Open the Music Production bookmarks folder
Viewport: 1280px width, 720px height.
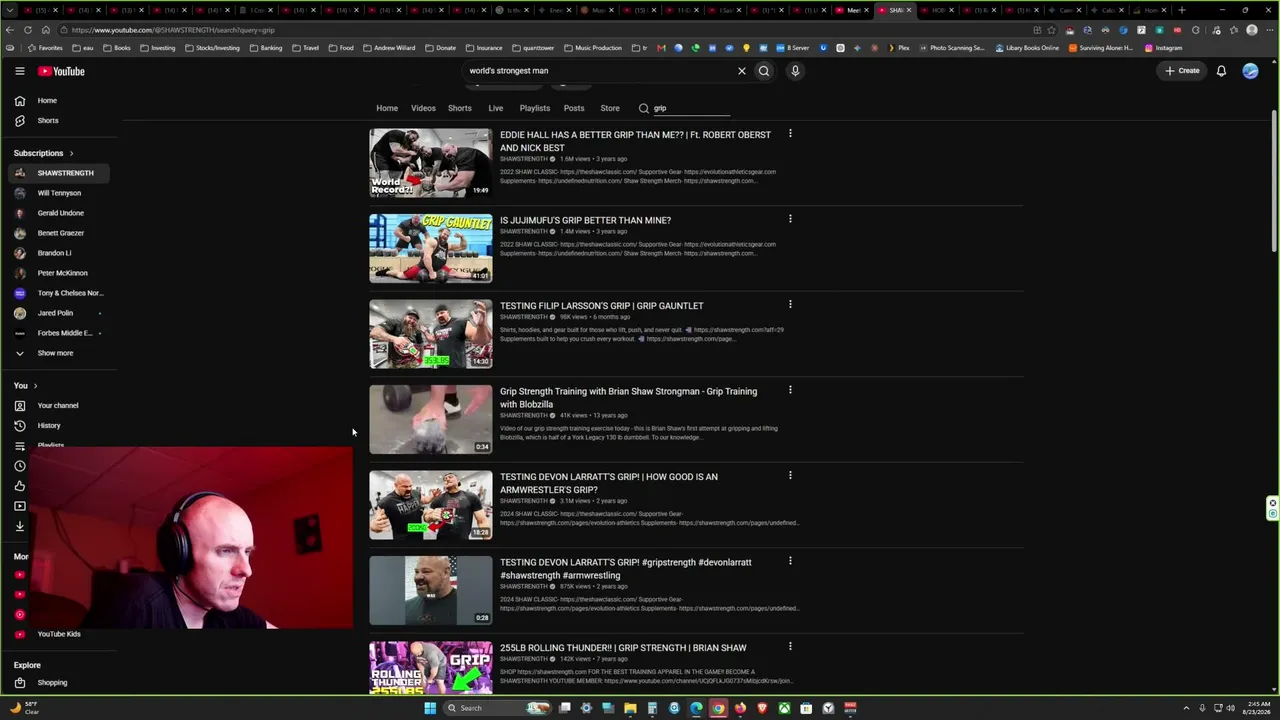tap(591, 48)
